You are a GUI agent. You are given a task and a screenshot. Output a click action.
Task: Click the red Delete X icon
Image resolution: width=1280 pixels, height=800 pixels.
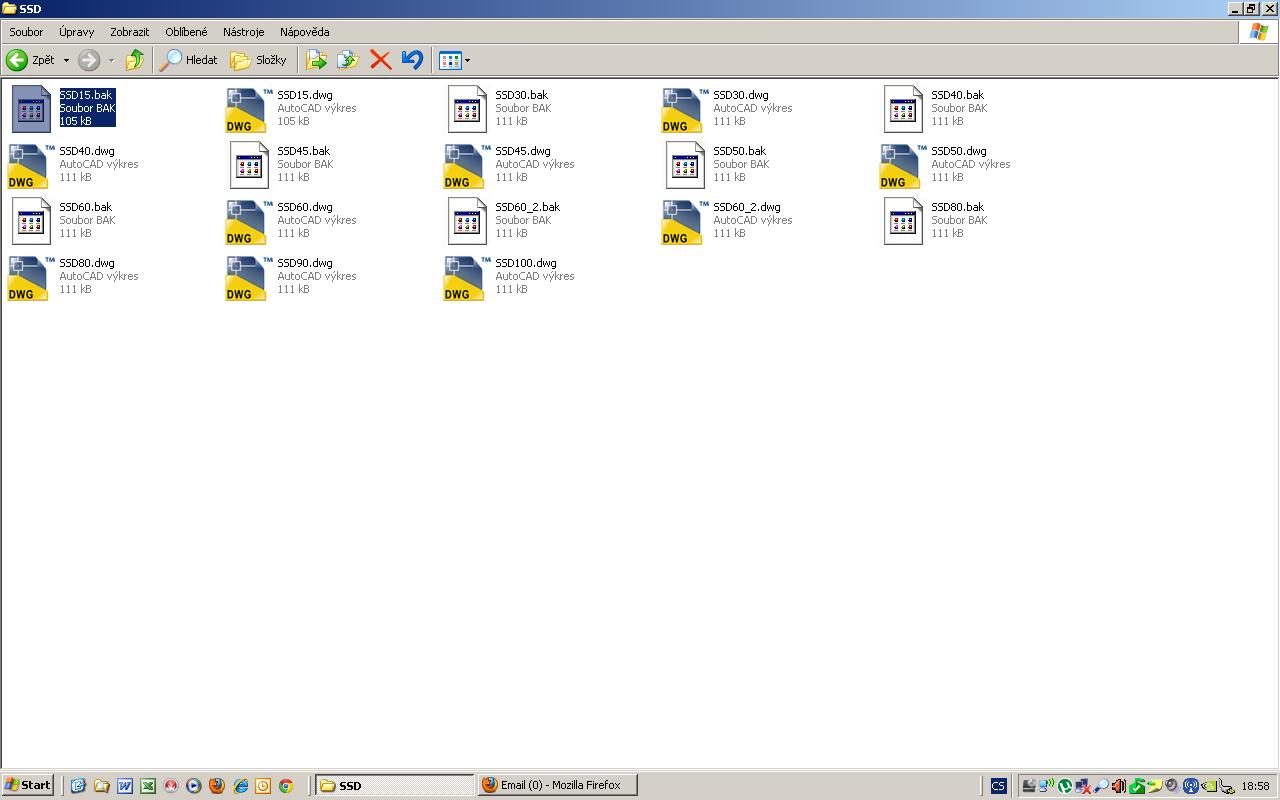pyautogui.click(x=380, y=60)
